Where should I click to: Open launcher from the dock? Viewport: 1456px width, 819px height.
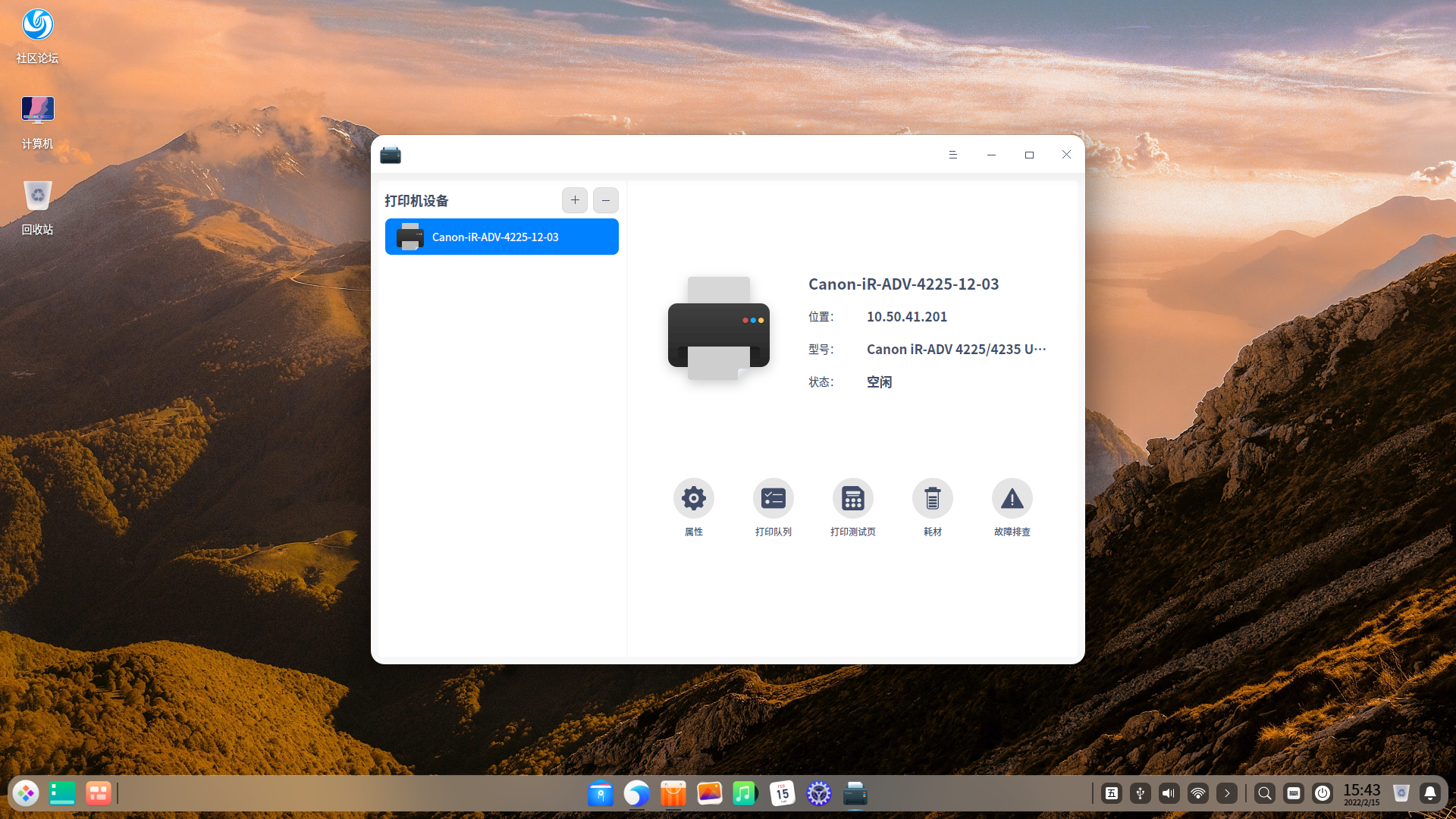[26, 793]
